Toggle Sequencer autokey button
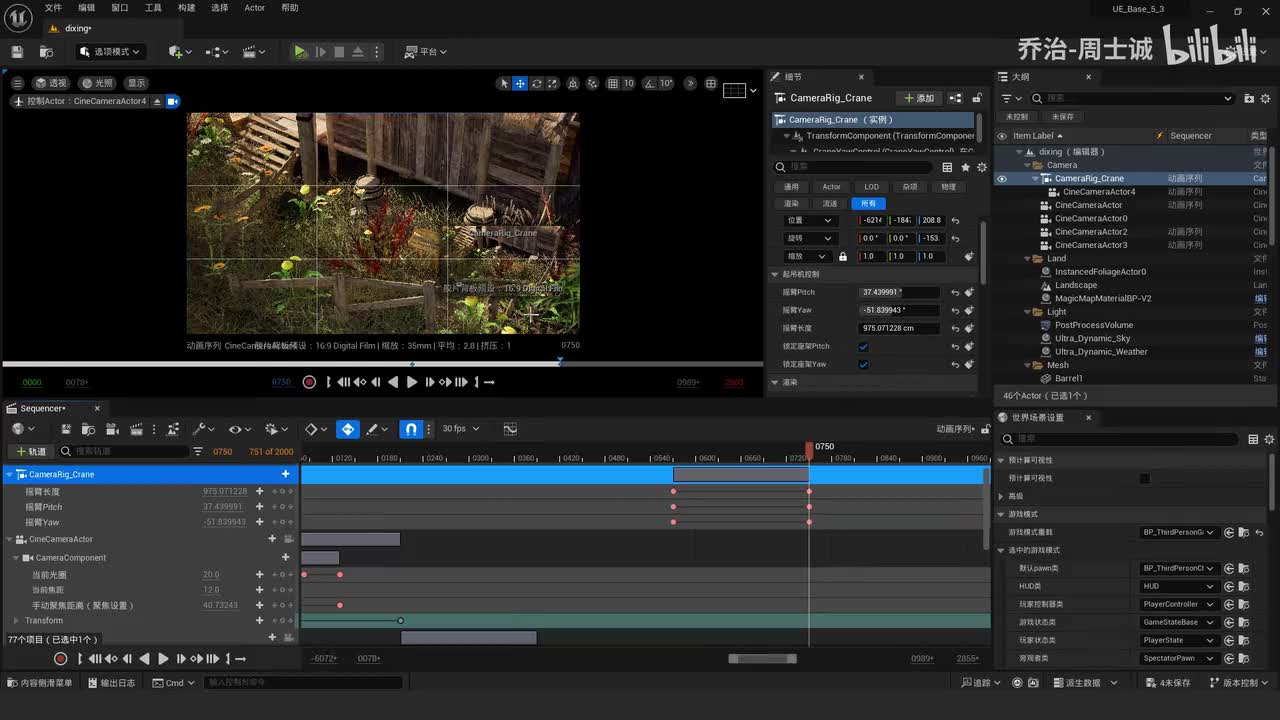 pos(347,429)
